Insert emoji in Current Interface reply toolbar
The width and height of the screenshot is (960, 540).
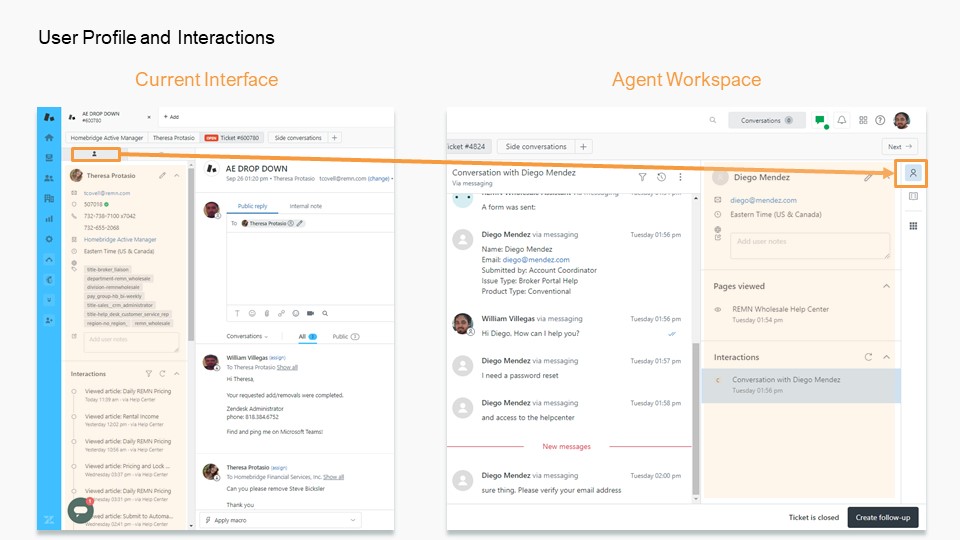(x=252, y=313)
